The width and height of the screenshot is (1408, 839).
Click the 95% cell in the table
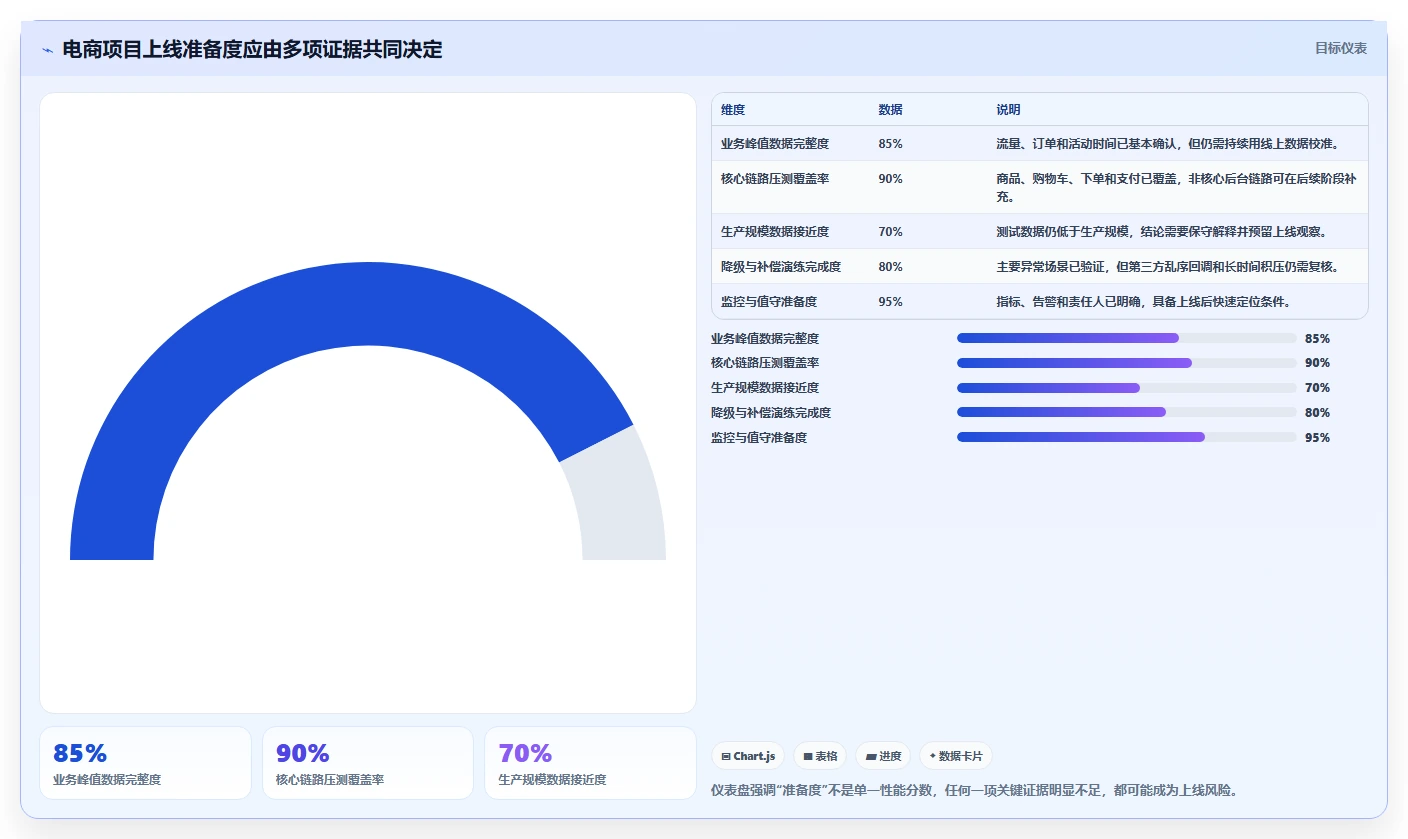(x=890, y=301)
